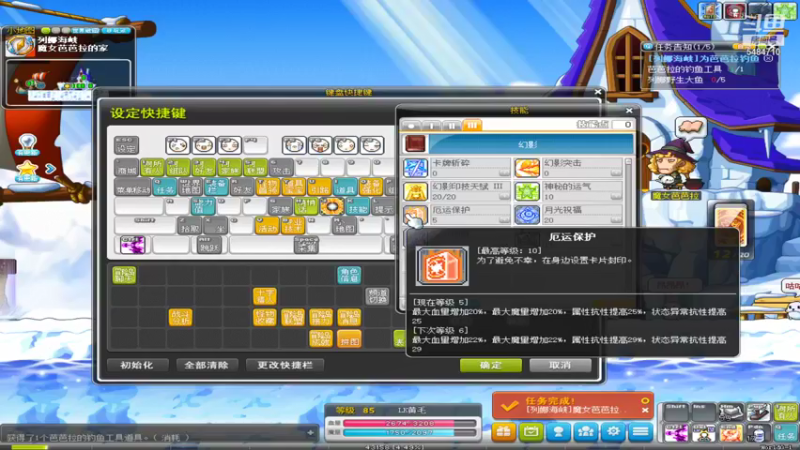Click the star event icon on left side
This screenshot has height=450, width=800.
pyautogui.click(x=27, y=170)
